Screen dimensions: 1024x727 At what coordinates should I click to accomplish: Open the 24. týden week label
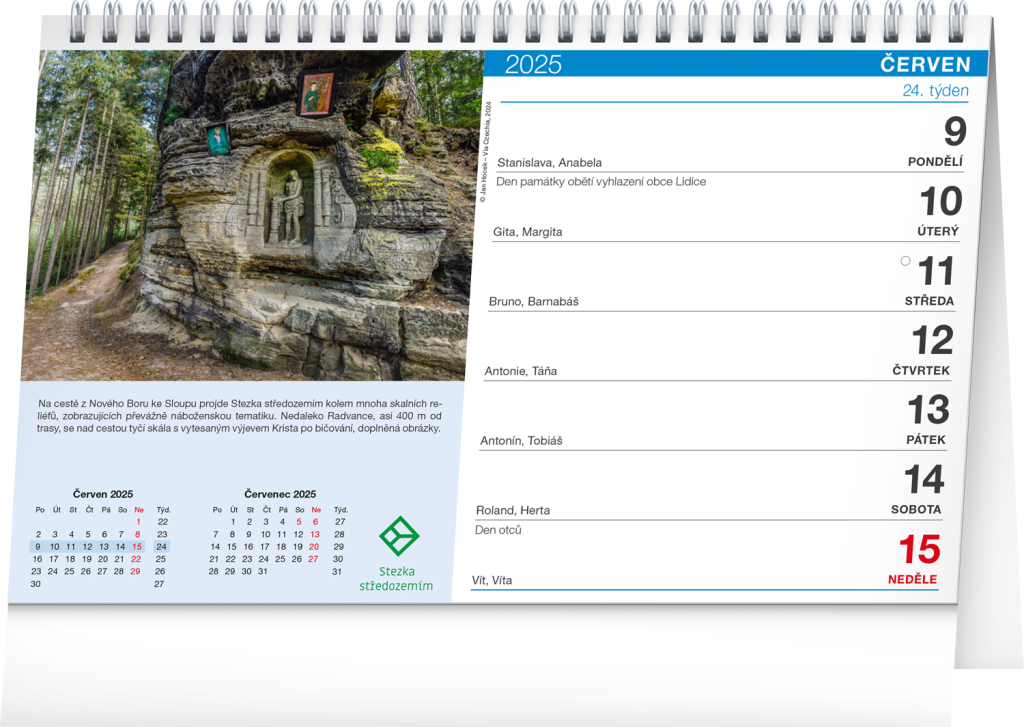click(x=935, y=91)
